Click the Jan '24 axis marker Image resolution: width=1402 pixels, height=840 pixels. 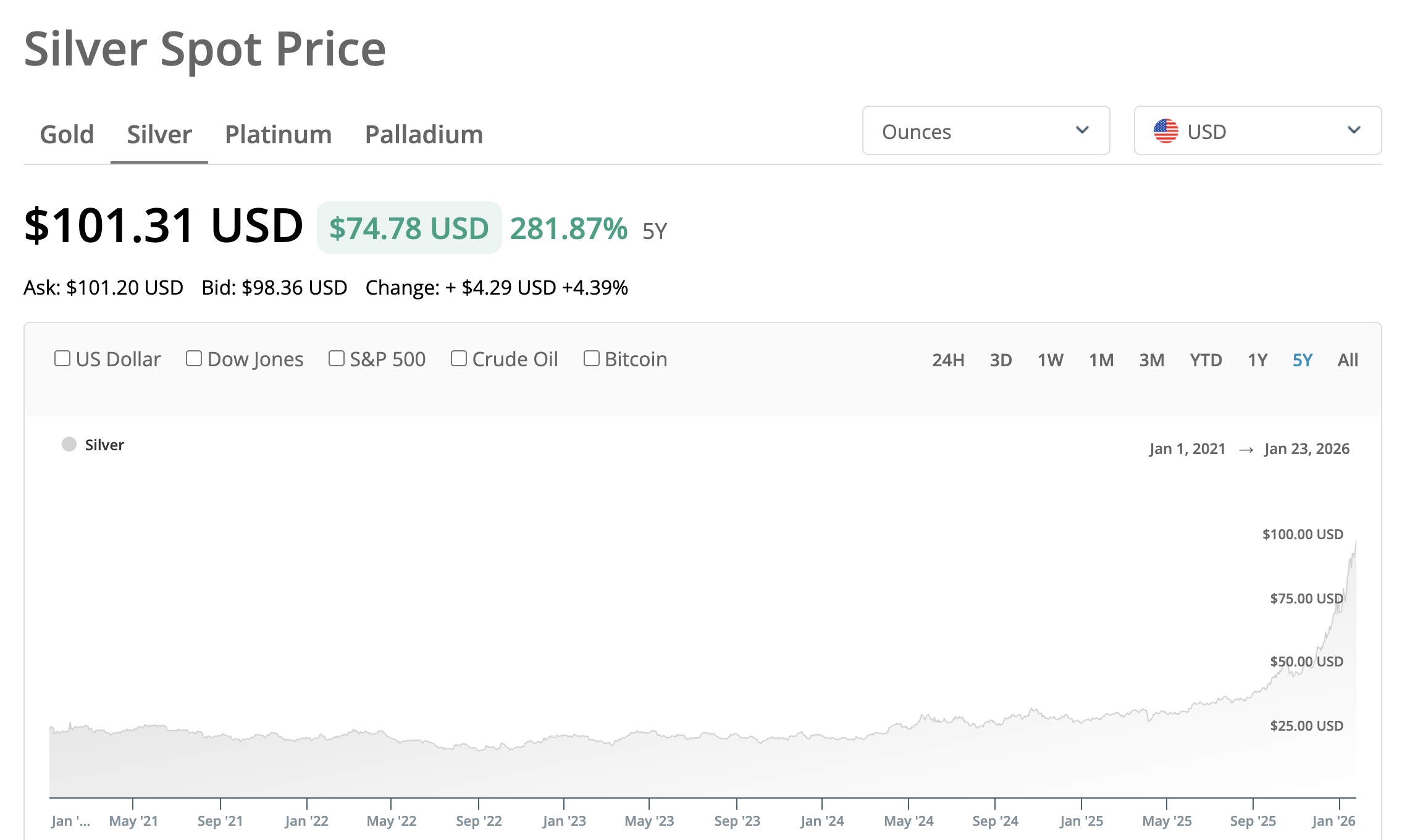click(x=822, y=821)
